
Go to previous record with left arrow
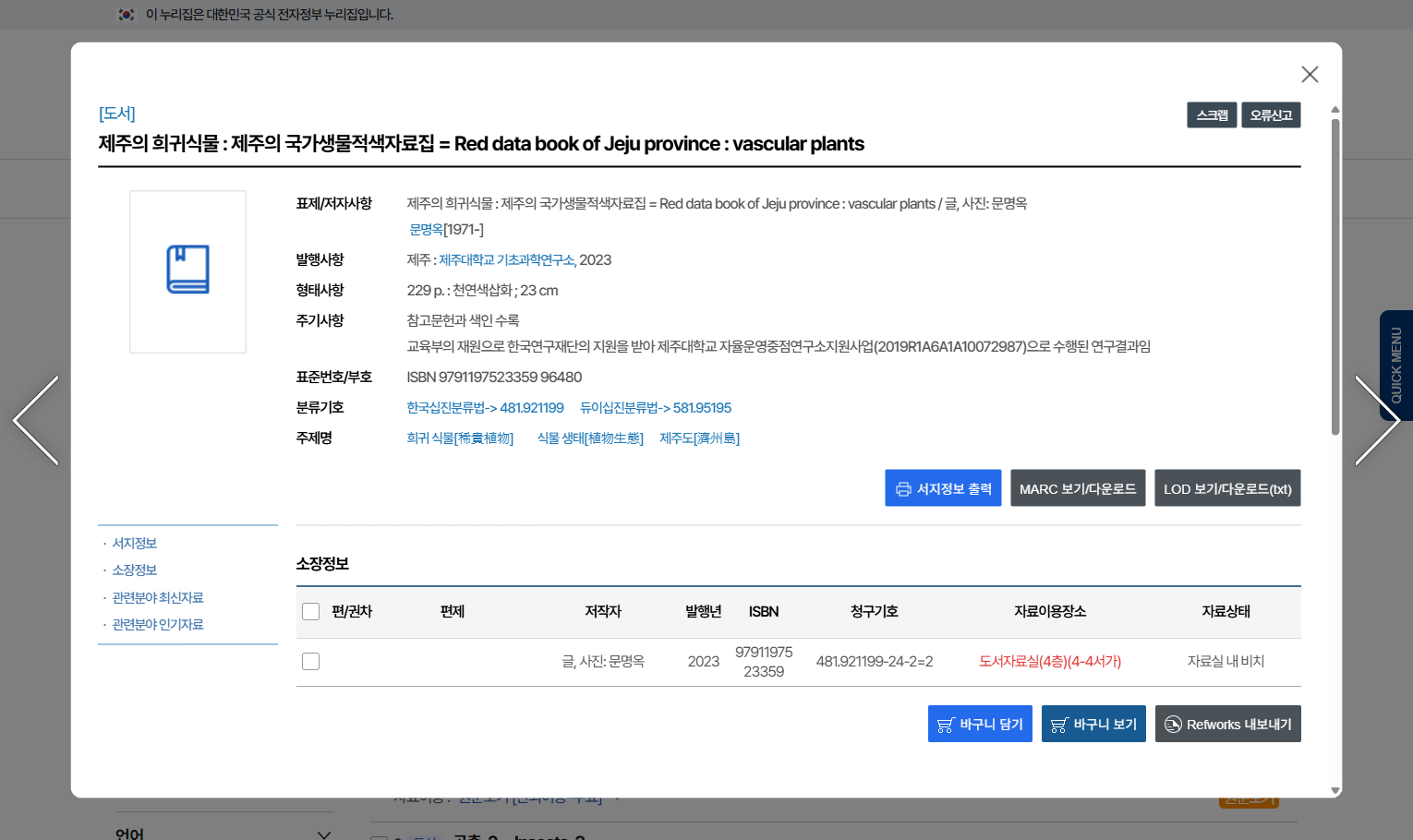point(37,420)
